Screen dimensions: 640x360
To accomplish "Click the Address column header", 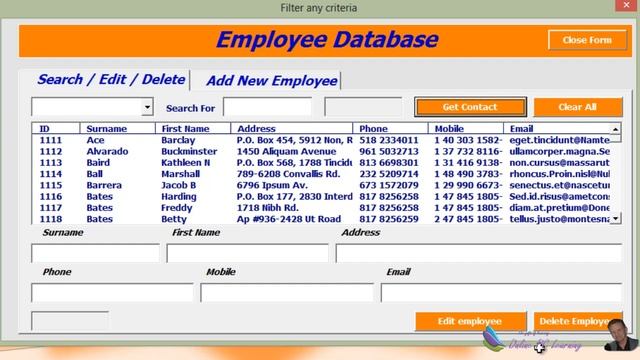I will [291, 129].
